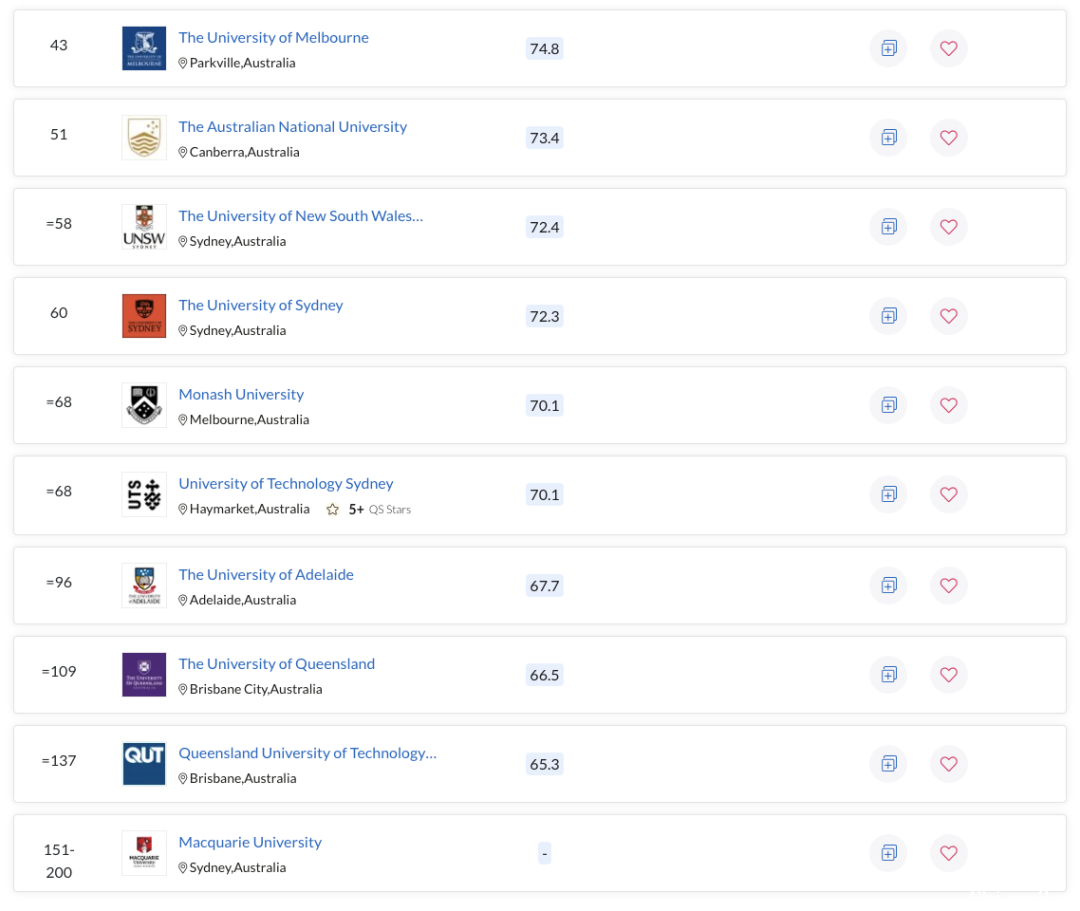The image size is (1080, 911).
Task: Click the compare icon for UNSW
Action: pyautogui.click(x=888, y=227)
